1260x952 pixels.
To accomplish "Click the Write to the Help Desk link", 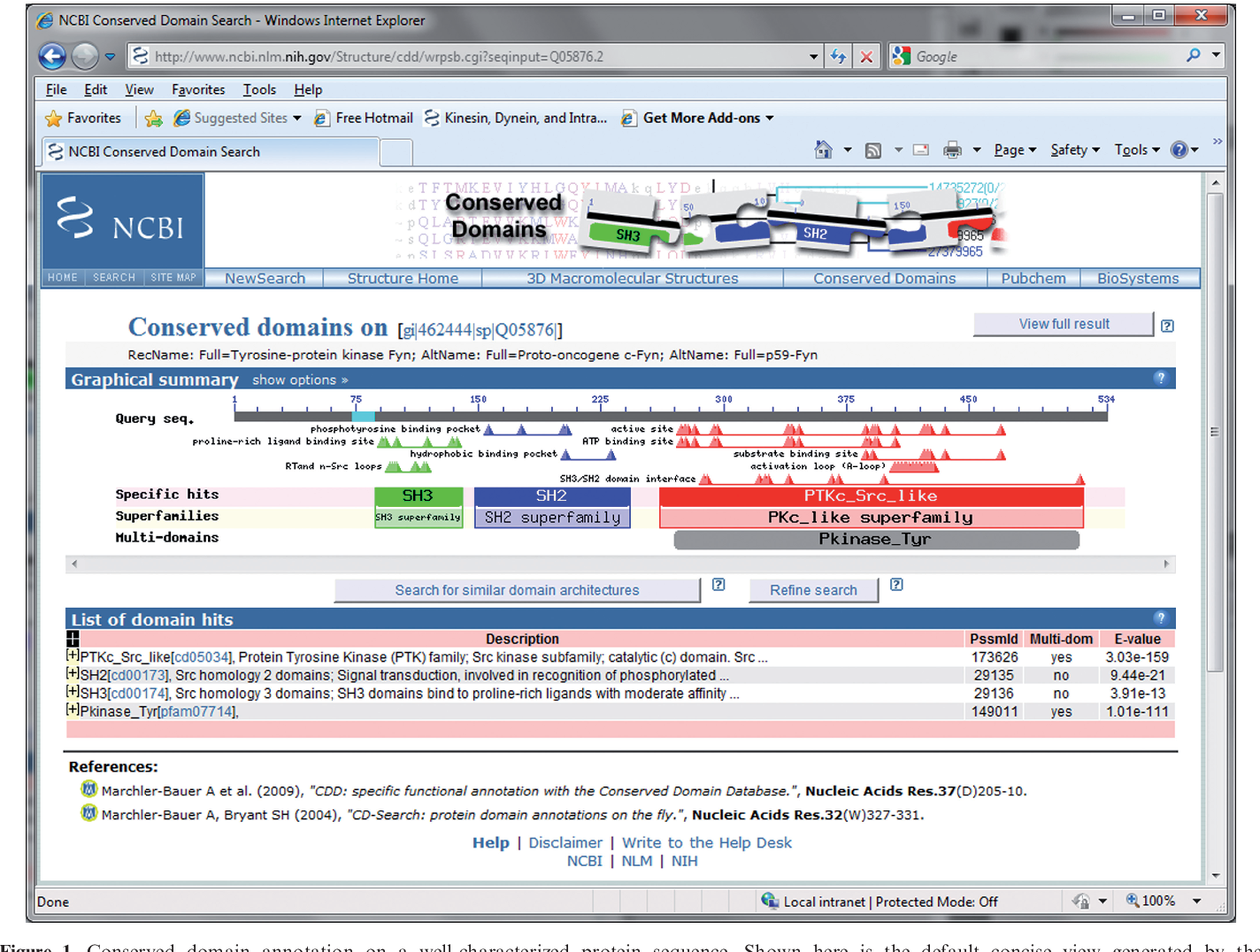I will [706, 842].
